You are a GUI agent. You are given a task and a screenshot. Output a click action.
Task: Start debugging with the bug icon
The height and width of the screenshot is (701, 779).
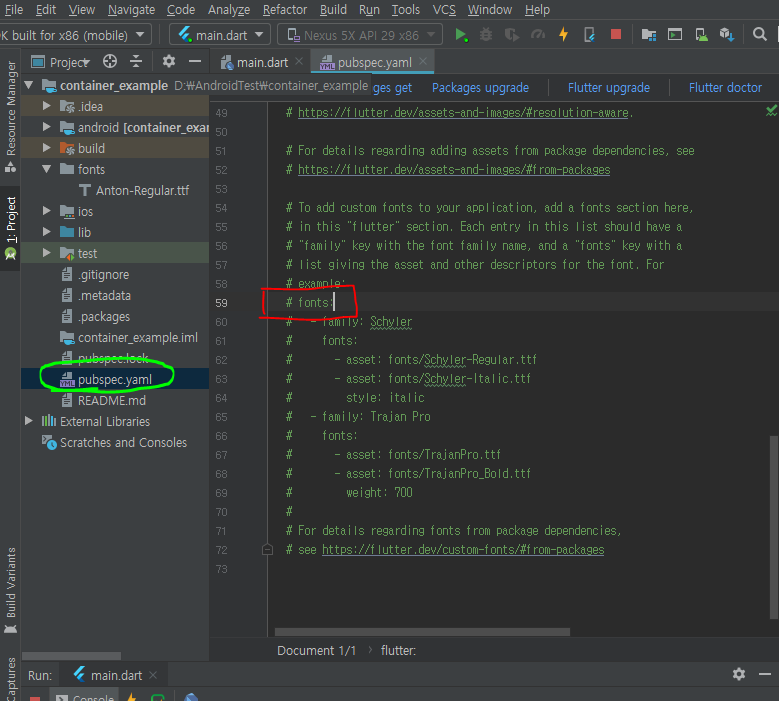pos(486,35)
